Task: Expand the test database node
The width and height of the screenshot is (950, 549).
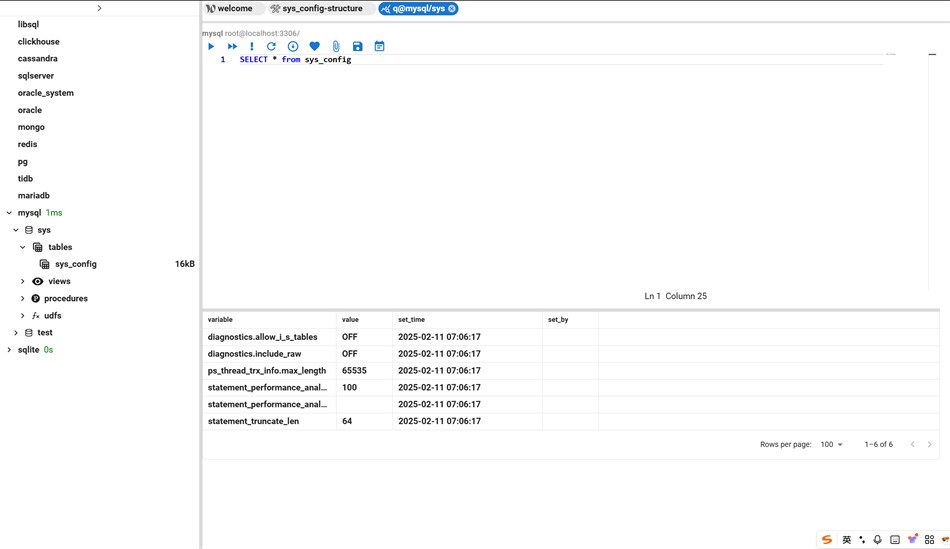Action: (16, 333)
